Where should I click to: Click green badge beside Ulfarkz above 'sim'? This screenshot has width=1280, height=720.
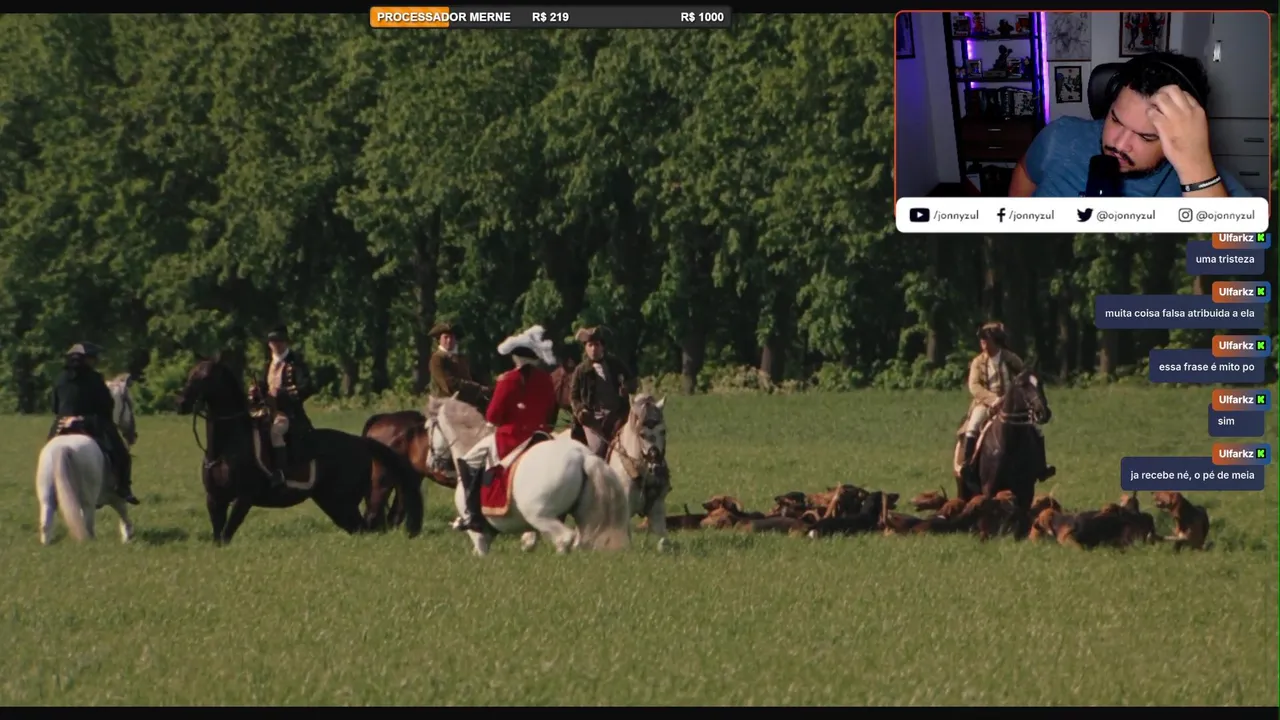(x=1261, y=400)
